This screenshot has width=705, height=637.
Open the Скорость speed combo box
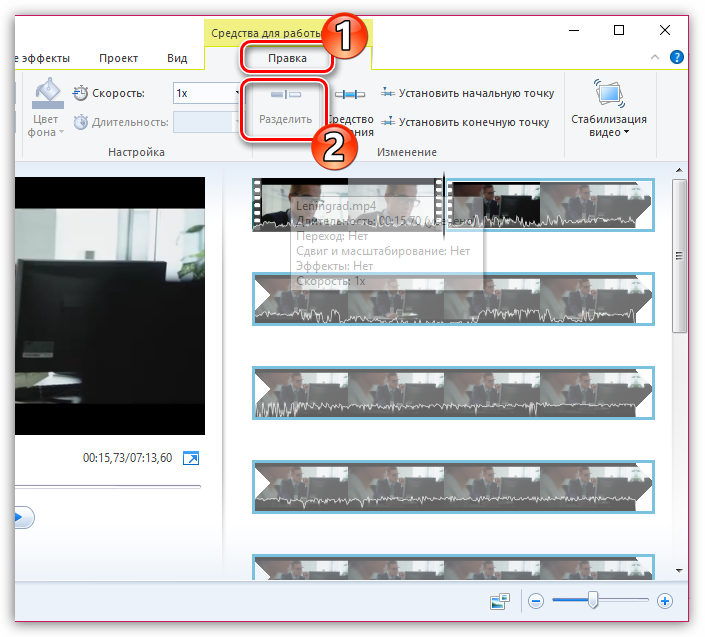coord(207,93)
